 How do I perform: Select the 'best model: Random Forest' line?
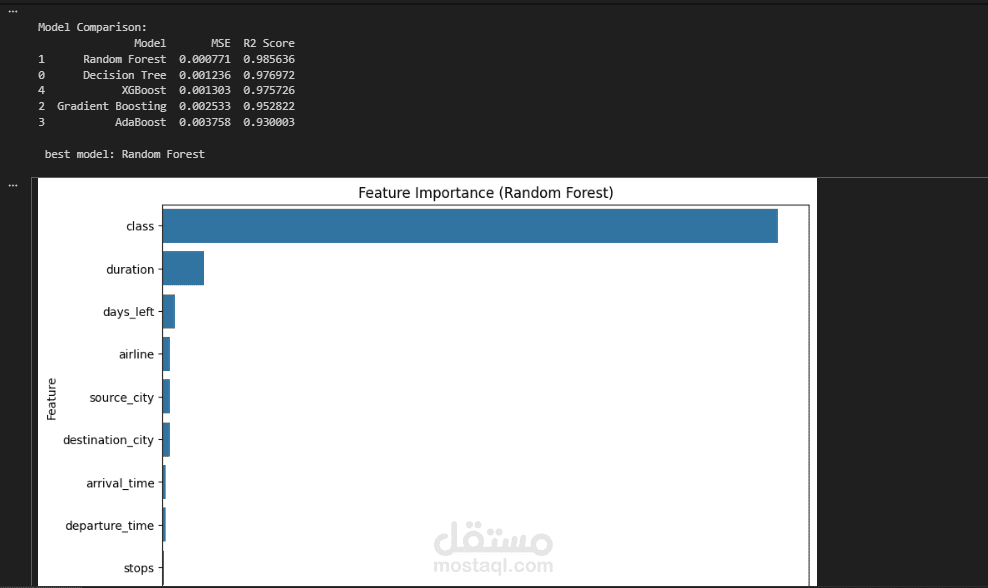[x=125, y=154]
